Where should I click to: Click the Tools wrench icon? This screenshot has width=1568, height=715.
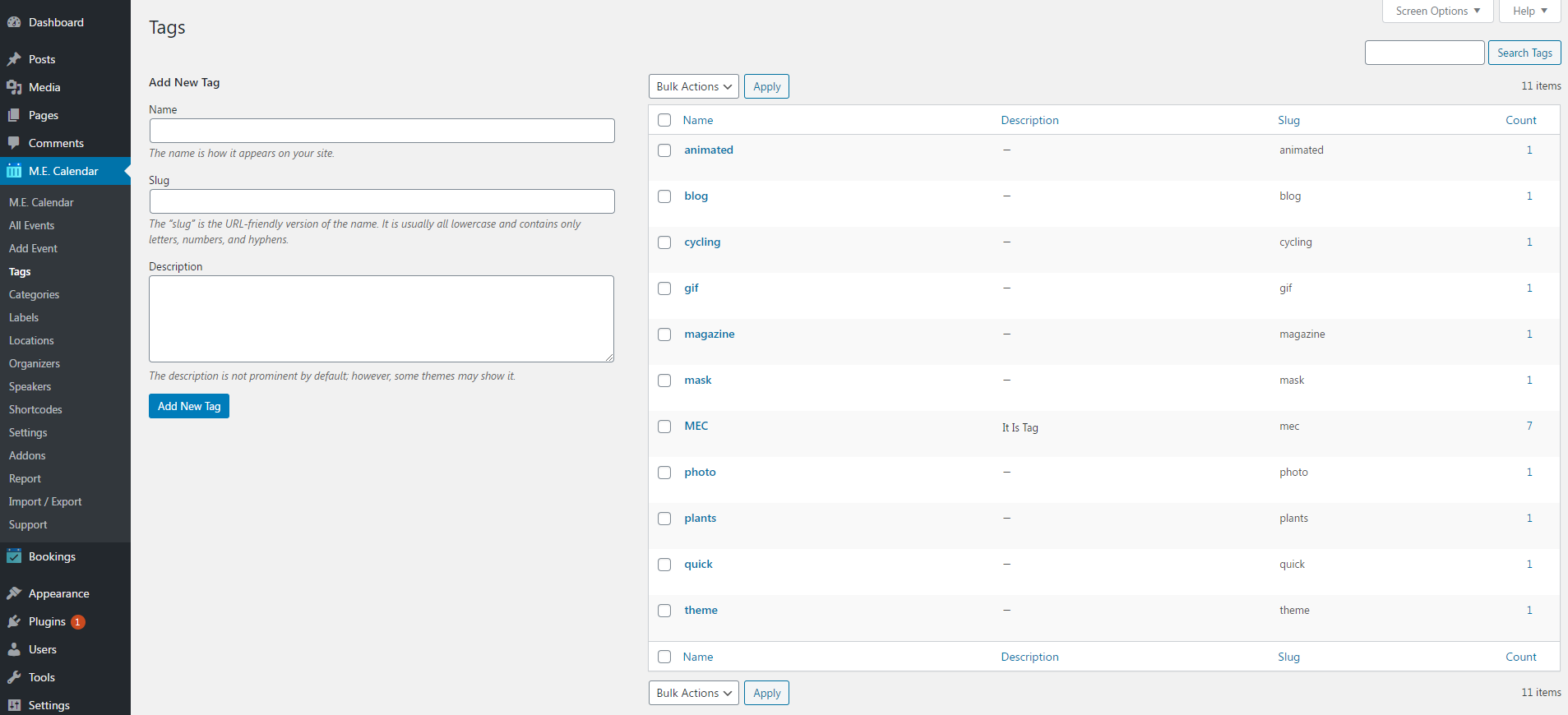point(14,677)
